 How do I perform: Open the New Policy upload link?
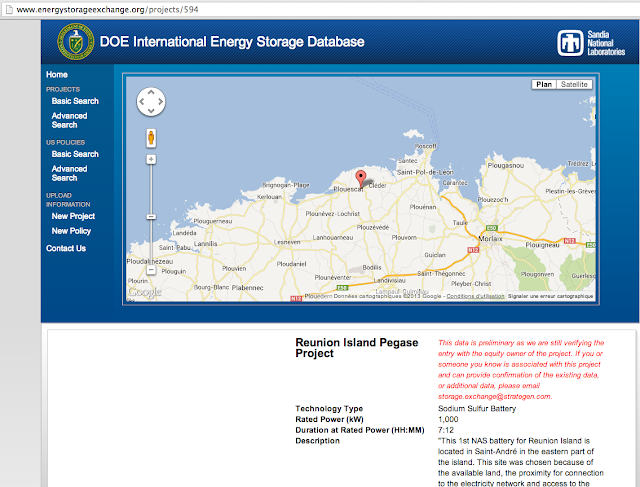click(71, 231)
